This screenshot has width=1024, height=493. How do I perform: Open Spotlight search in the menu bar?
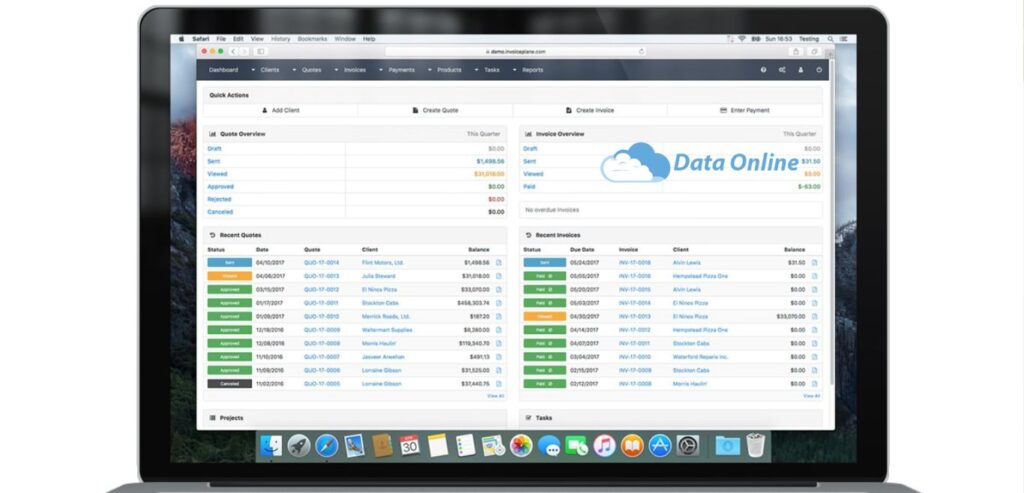(831, 39)
